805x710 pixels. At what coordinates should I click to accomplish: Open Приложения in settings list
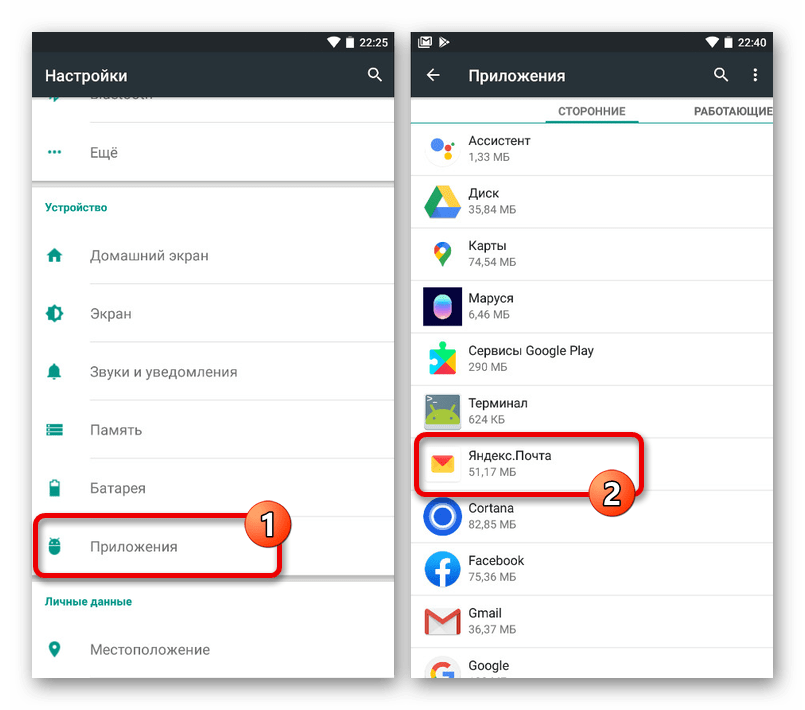(134, 547)
